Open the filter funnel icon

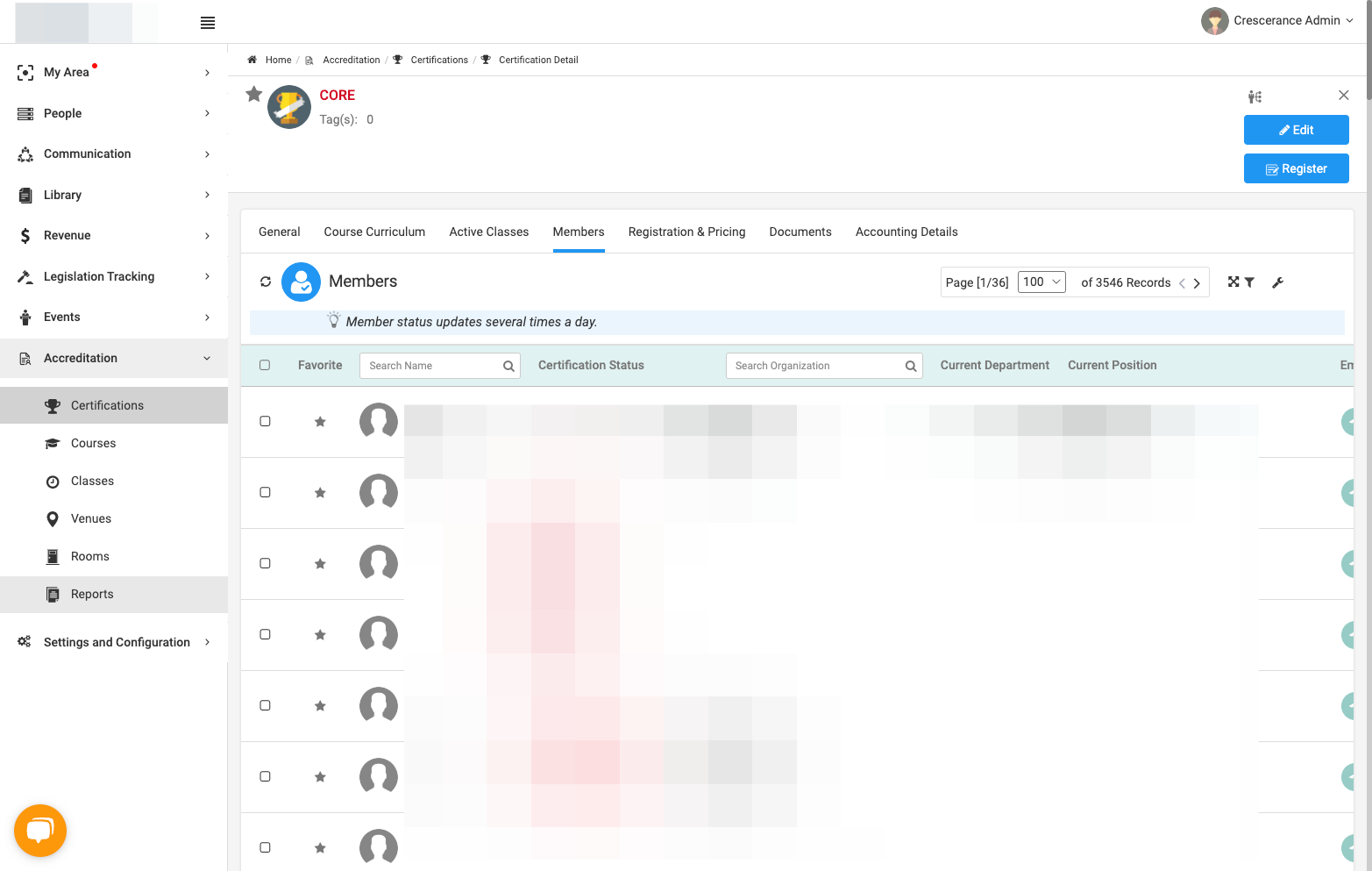click(x=1249, y=282)
